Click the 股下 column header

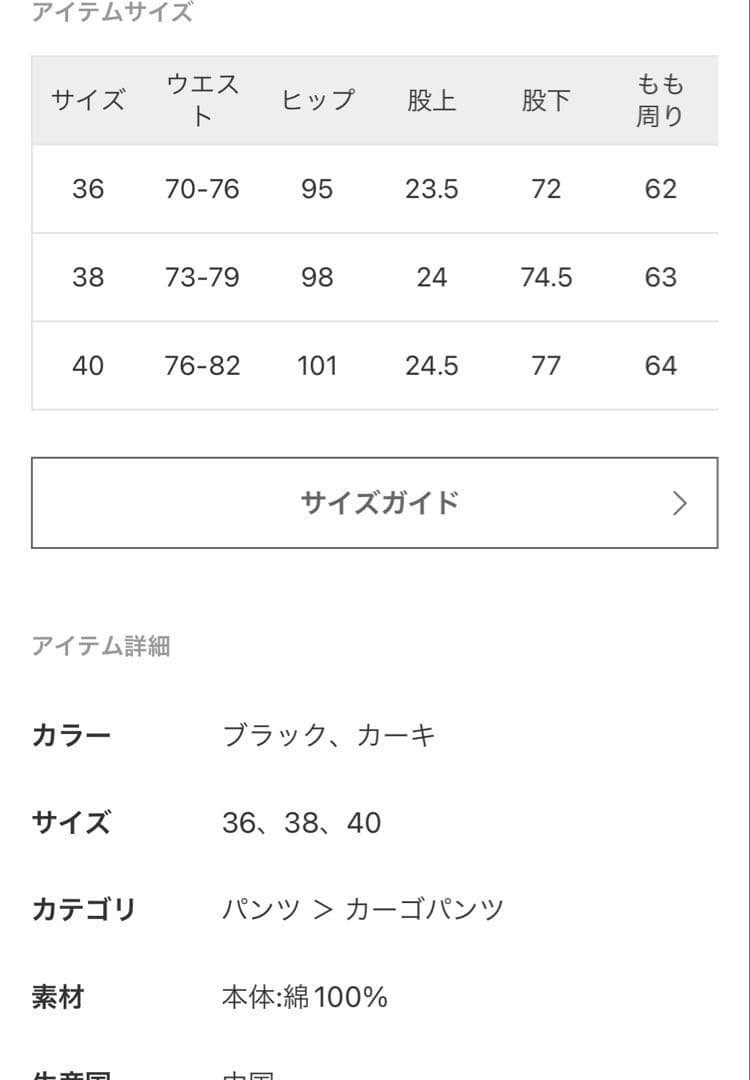coord(546,100)
